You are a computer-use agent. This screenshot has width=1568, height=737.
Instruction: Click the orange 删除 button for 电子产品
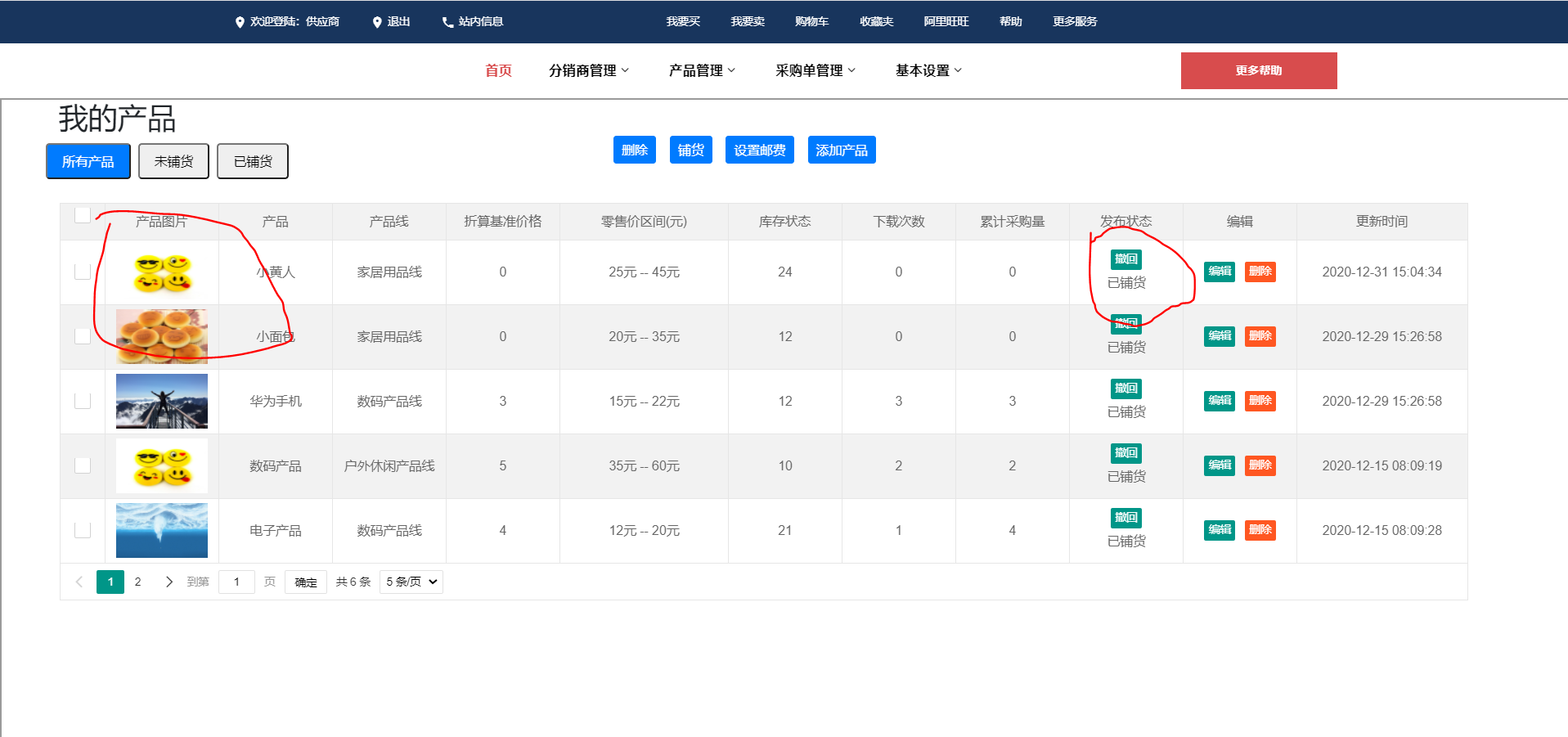1260,530
